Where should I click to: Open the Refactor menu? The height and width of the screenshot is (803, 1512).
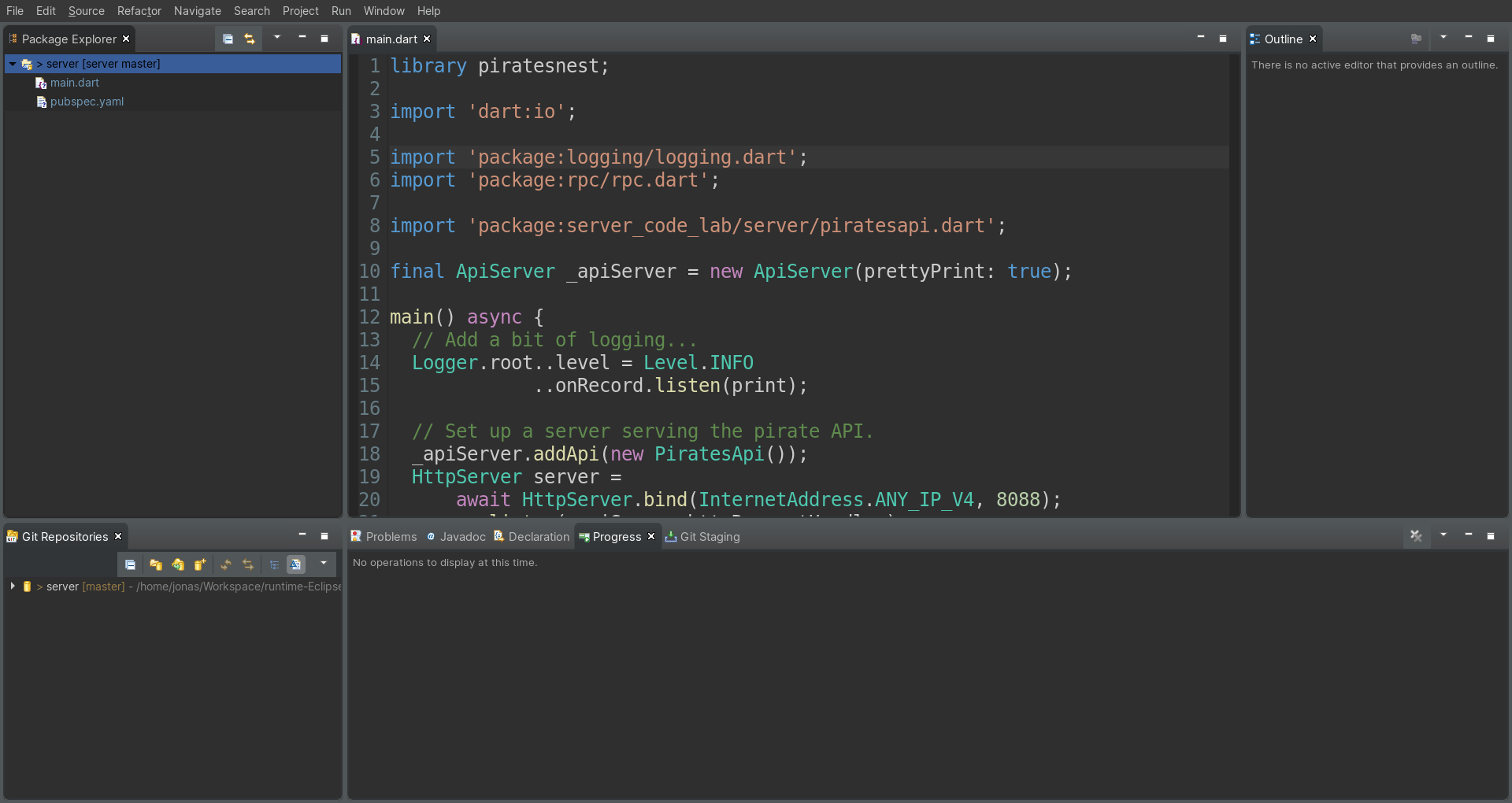[139, 11]
